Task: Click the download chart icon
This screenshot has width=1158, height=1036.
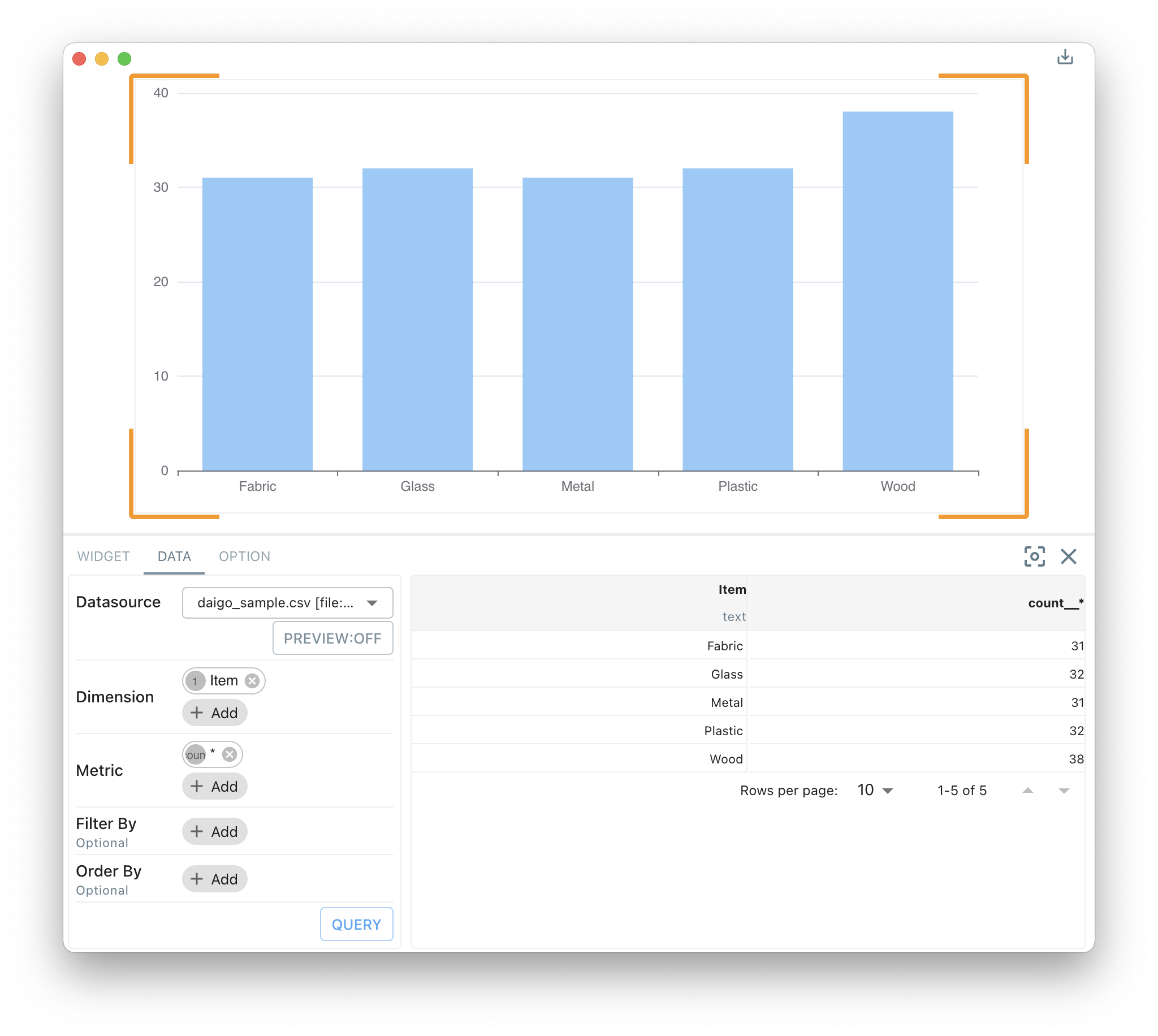Action: coord(1065,57)
